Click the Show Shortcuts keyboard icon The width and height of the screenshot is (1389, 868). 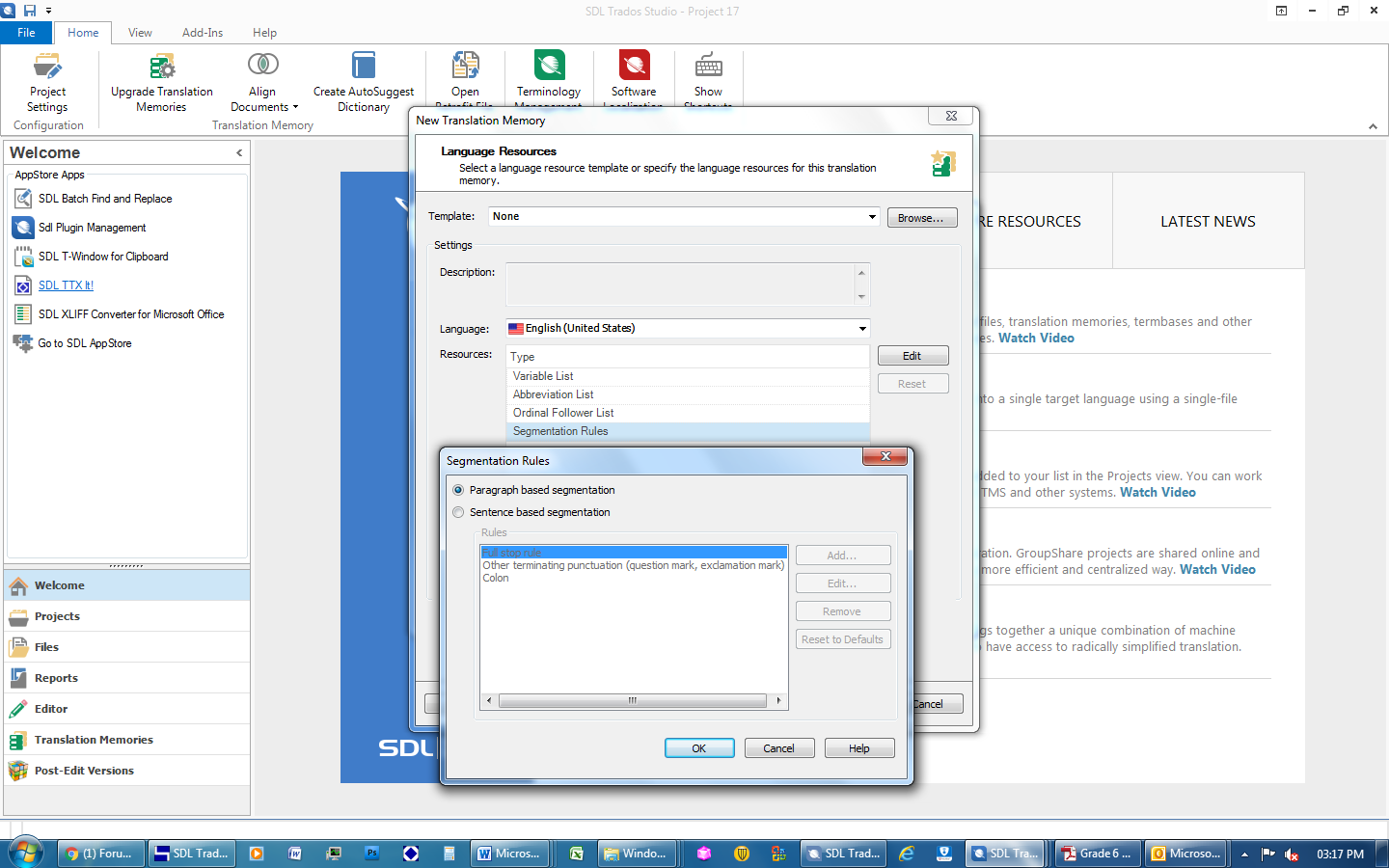pyautogui.click(x=708, y=65)
